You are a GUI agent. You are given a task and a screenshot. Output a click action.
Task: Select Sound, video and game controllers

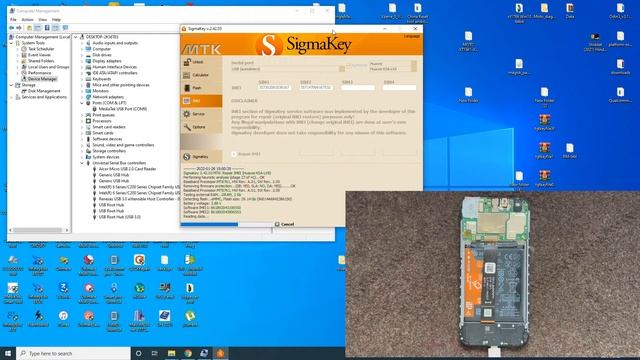click(123, 145)
